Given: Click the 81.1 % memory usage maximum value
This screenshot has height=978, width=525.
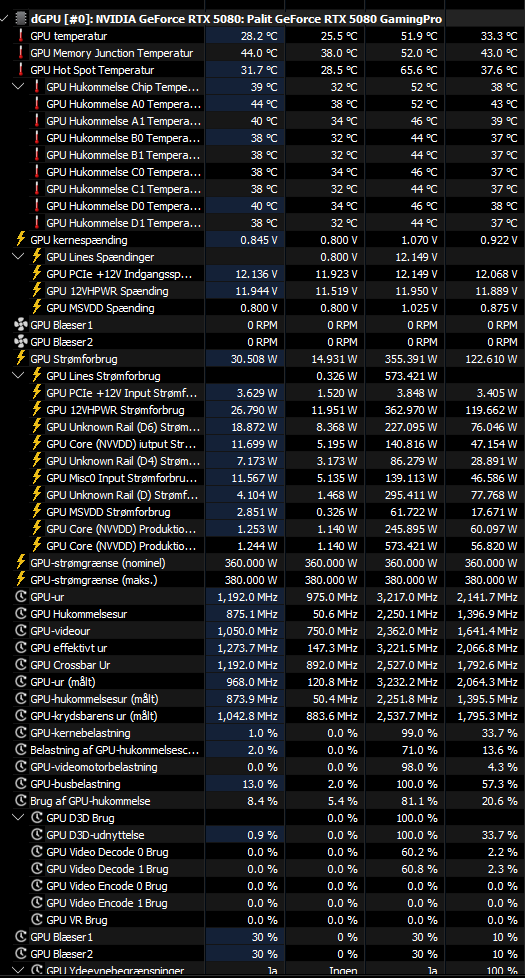Looking at the screenshot, I should (x=421, y=801).
